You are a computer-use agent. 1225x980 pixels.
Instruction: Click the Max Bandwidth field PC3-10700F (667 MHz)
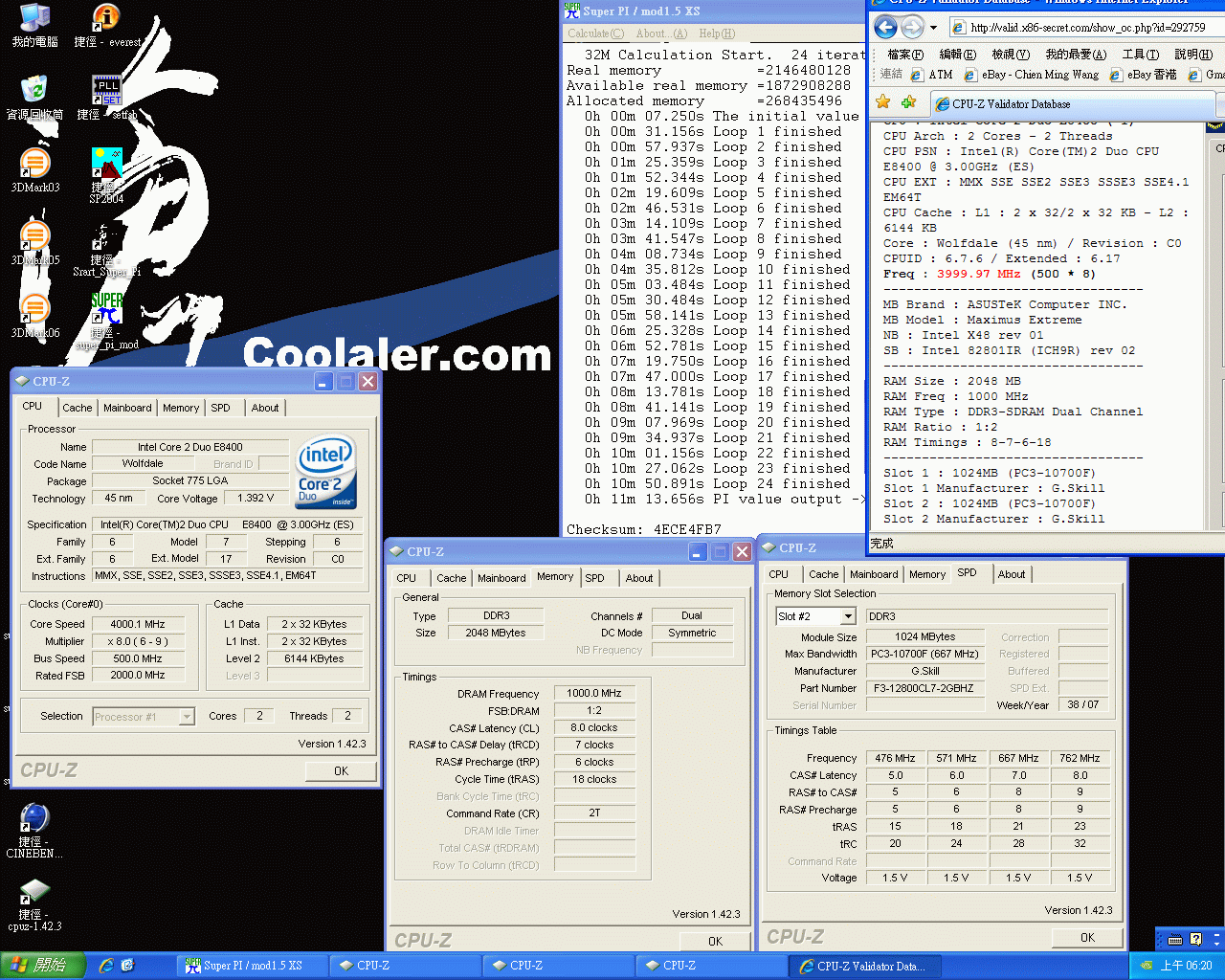(x=924, y=654)
